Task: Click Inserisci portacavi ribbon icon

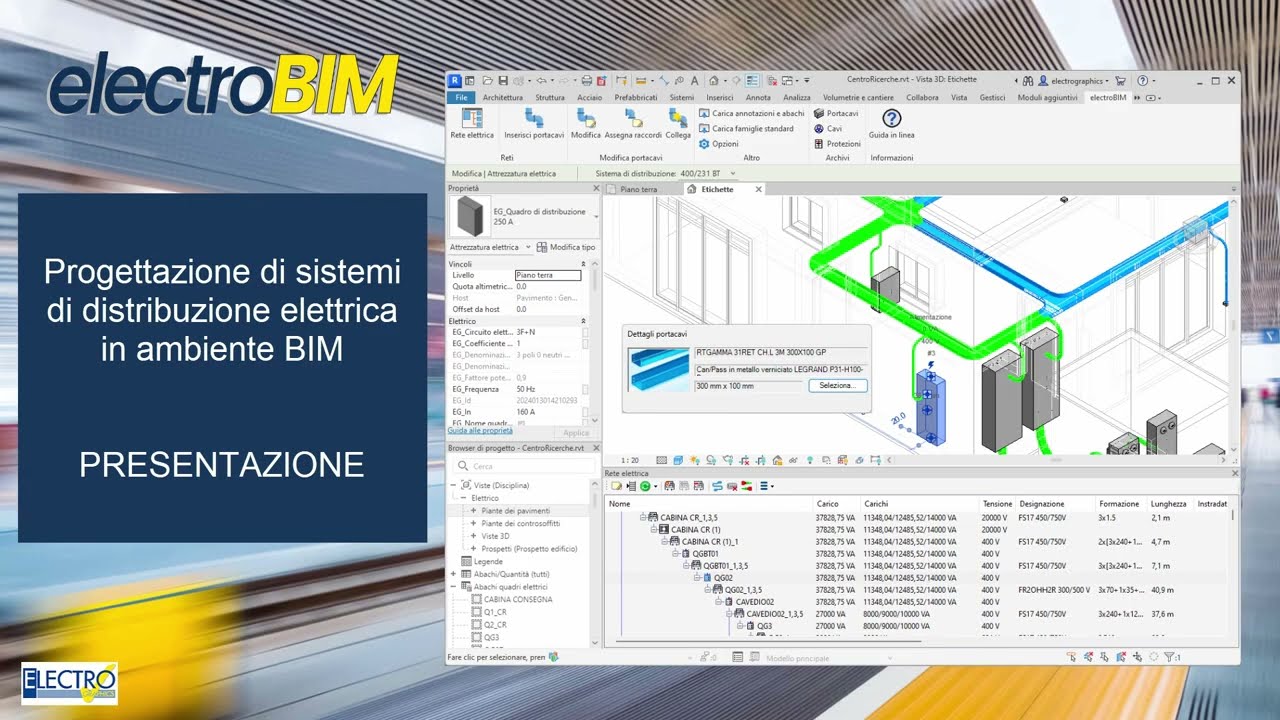Action: (533, 124)
